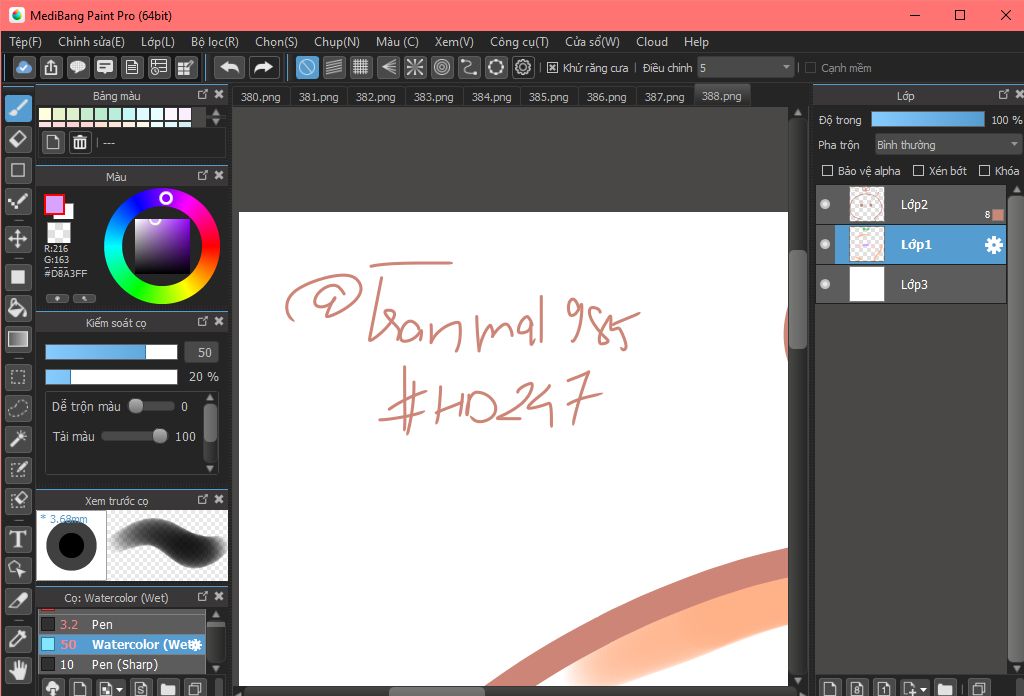The width and height of the screenshot is (1024, 696).
Task: Enable Bảo vệ alpha checkbox
Action: pyautogui.click(x=827, y=170)
